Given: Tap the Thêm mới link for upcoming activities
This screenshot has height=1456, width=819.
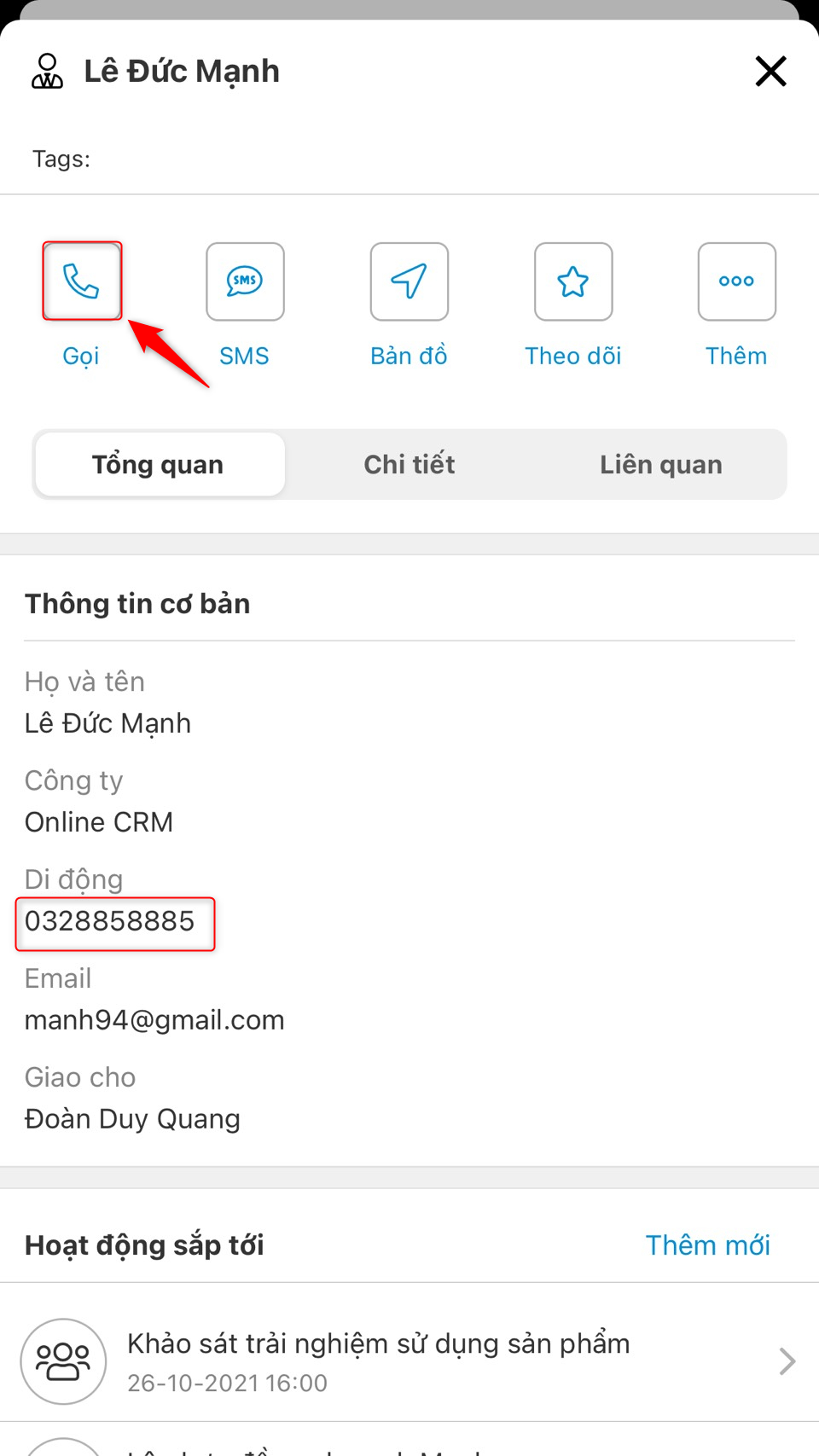Looking at the screenshot, I should point(708,1244).
